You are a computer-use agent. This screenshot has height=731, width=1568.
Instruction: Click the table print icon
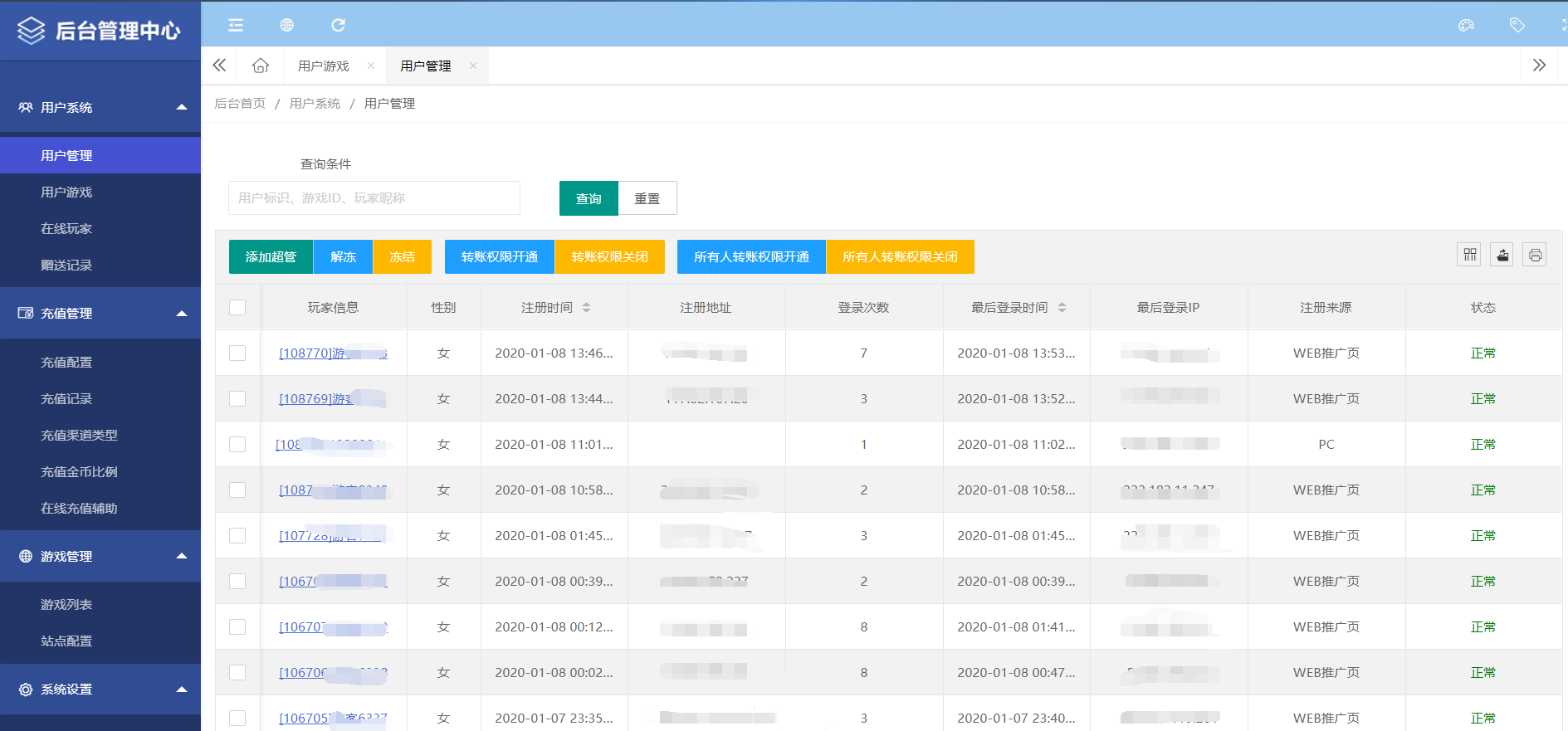pyautogui.click(x=1535, y=255)
